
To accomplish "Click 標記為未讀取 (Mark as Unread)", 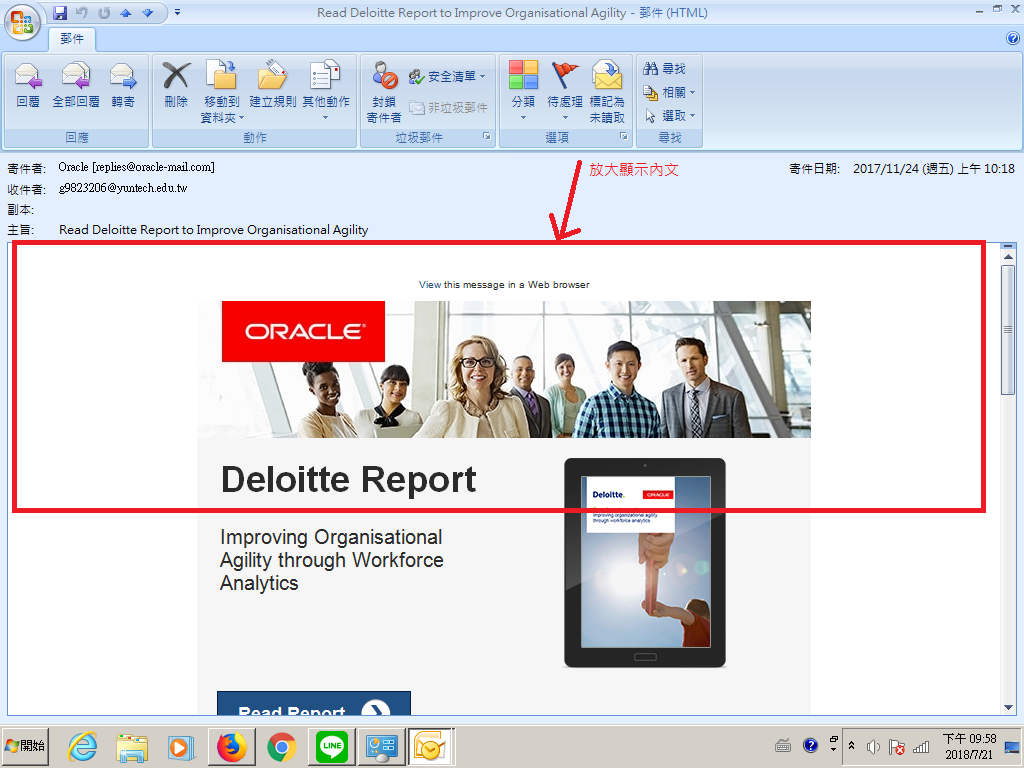I will point(607,92).
